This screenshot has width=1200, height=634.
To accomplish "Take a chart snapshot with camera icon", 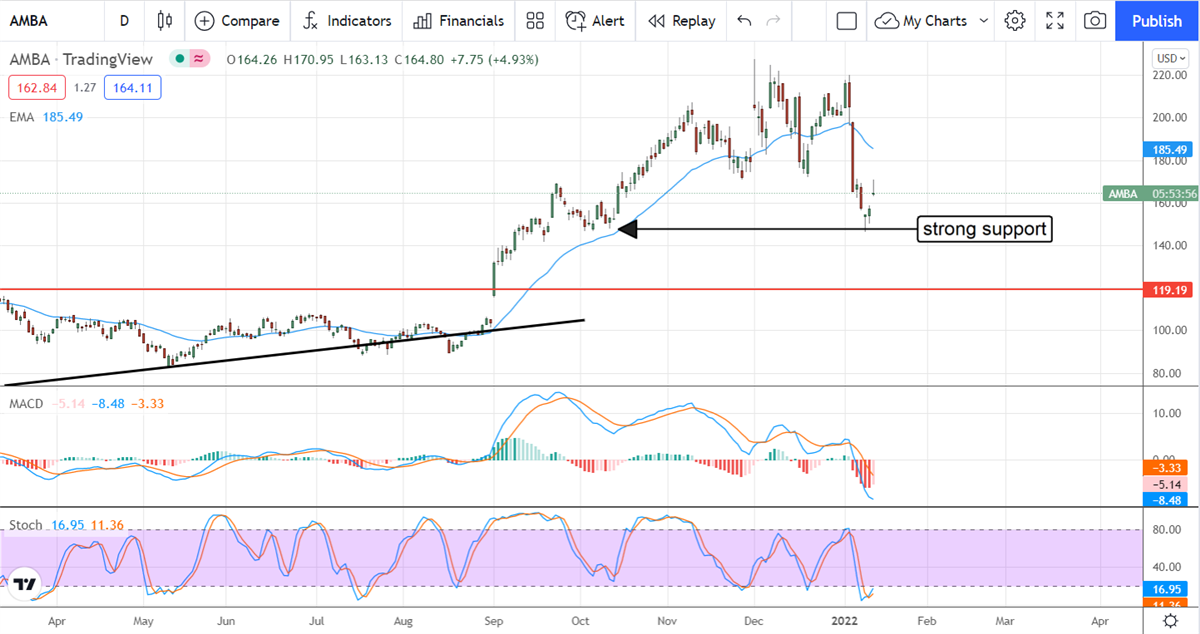I will [1095, 20].
